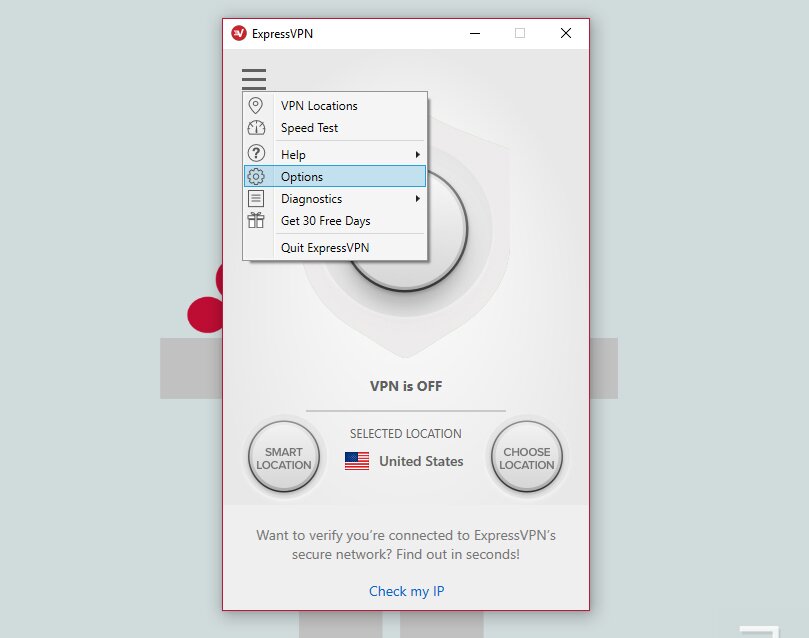Viewport: 809px width, 638px height.
Task: Click the document icon beside Diagnostics
Action: pyautogui.click(x=256, y=199)
